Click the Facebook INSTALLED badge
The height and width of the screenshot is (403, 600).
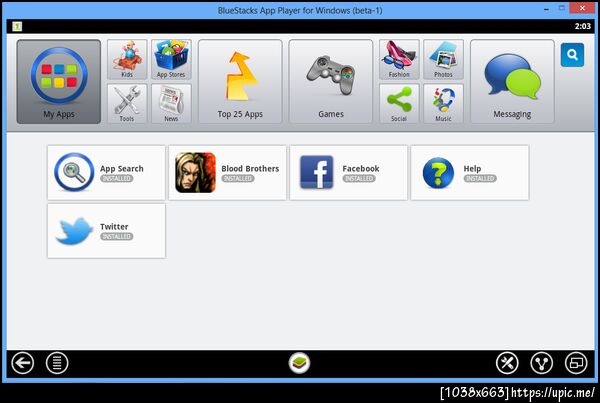359,178
